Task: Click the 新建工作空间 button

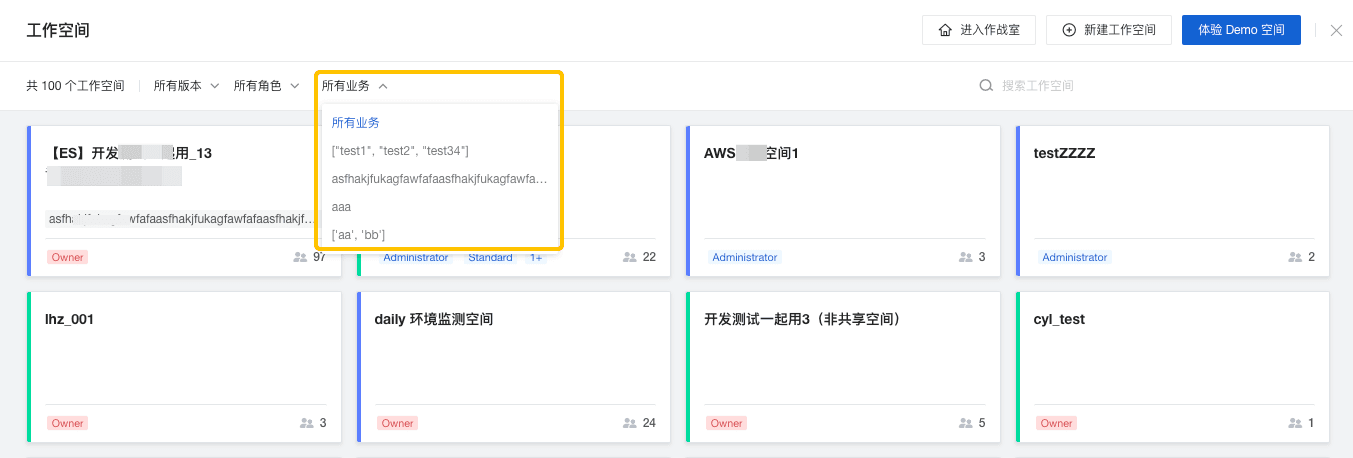Action: tap(1108, 30)
